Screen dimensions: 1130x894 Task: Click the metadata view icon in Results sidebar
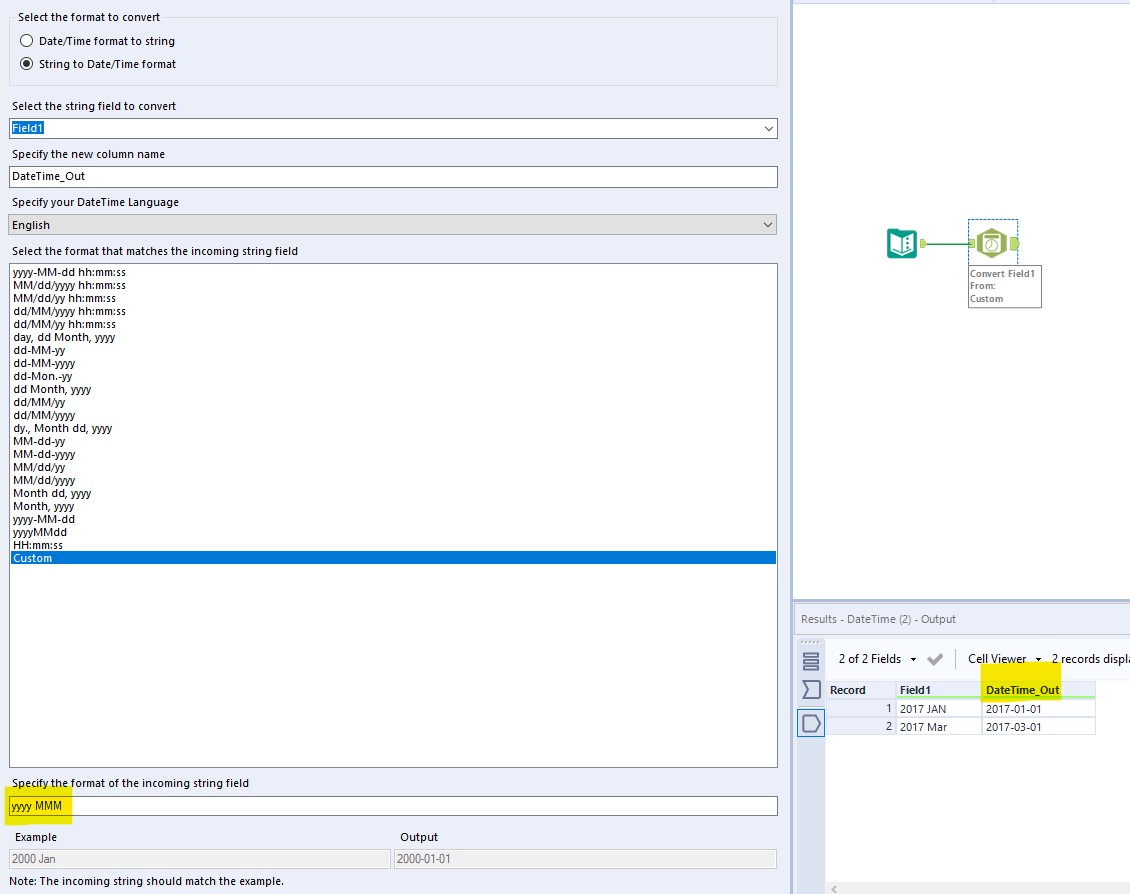coord(811,689)
